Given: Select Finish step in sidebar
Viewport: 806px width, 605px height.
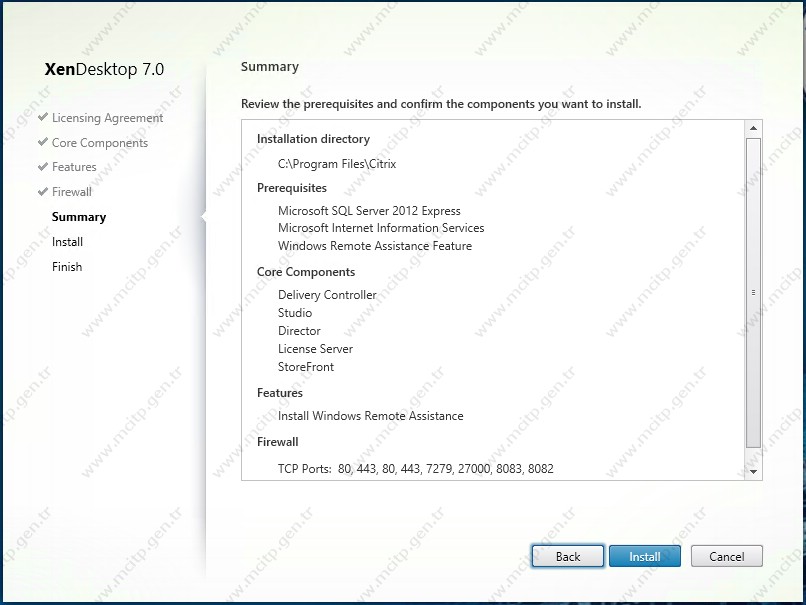Looking at the screenshot, I should pyautogui.click(x=67, y=266).
